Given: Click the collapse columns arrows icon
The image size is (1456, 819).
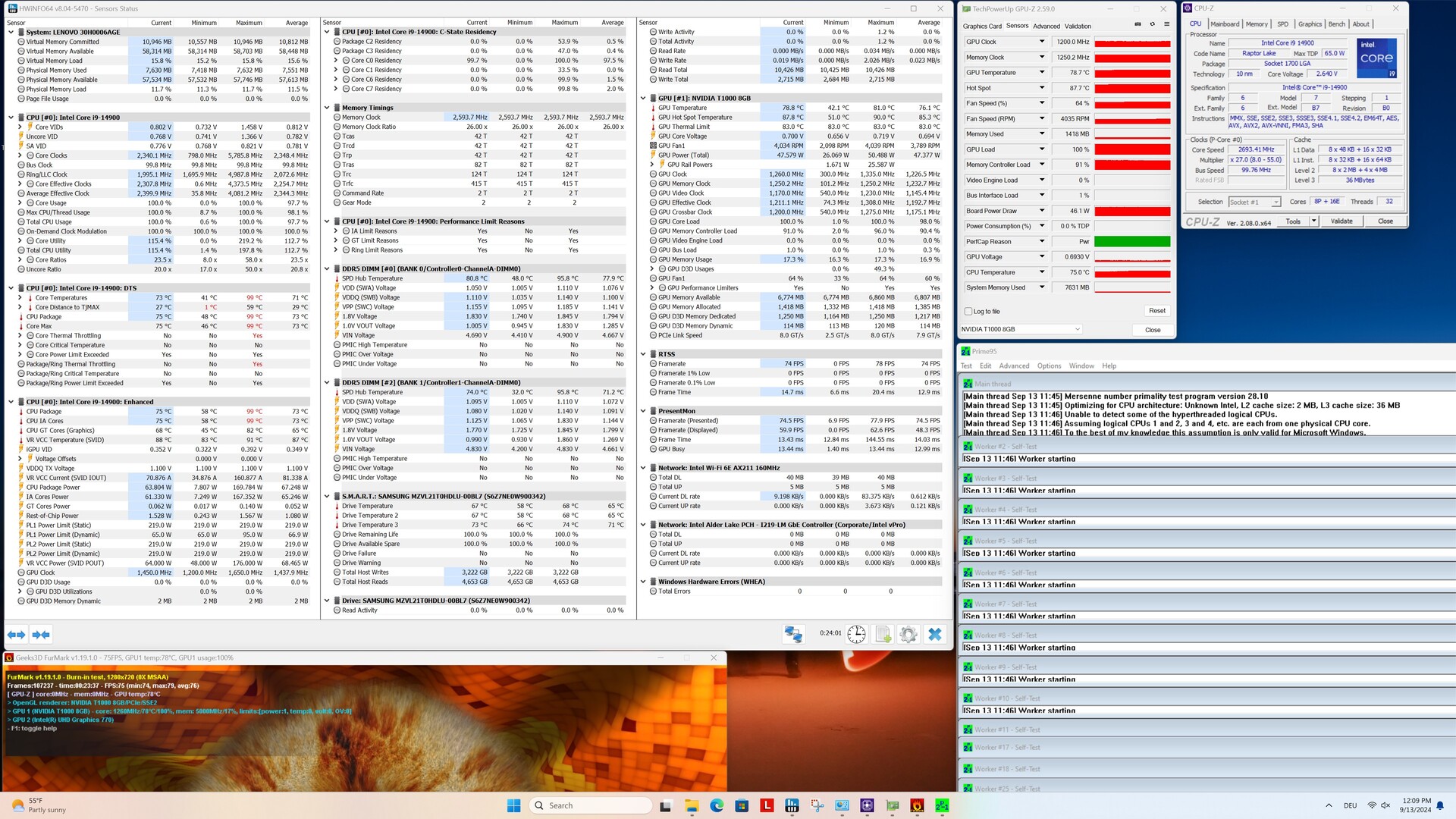Looking at the screenshot, I should 41,634.
